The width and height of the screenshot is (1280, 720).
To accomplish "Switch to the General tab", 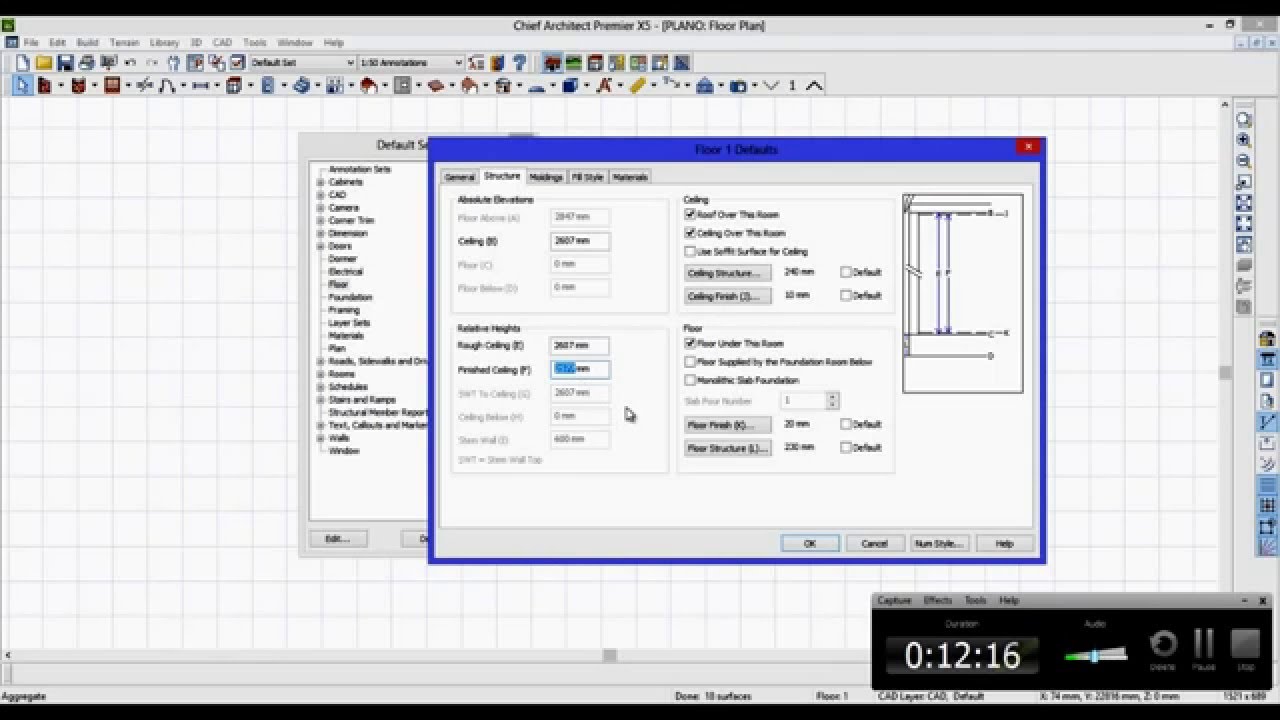I will [x=459, y=177].
